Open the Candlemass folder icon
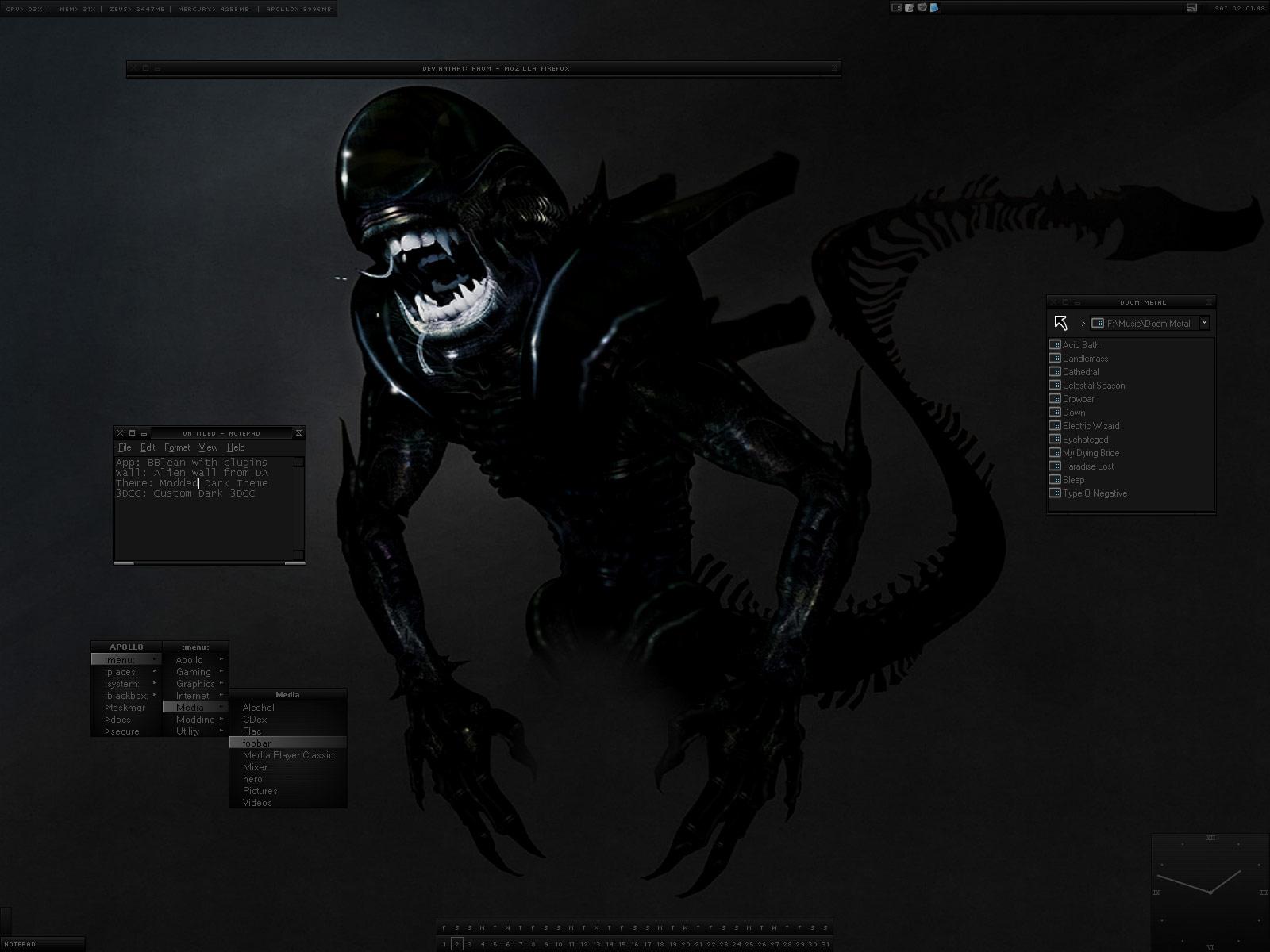Screen dimensions: 1270x952 [x=1055, y=358]
